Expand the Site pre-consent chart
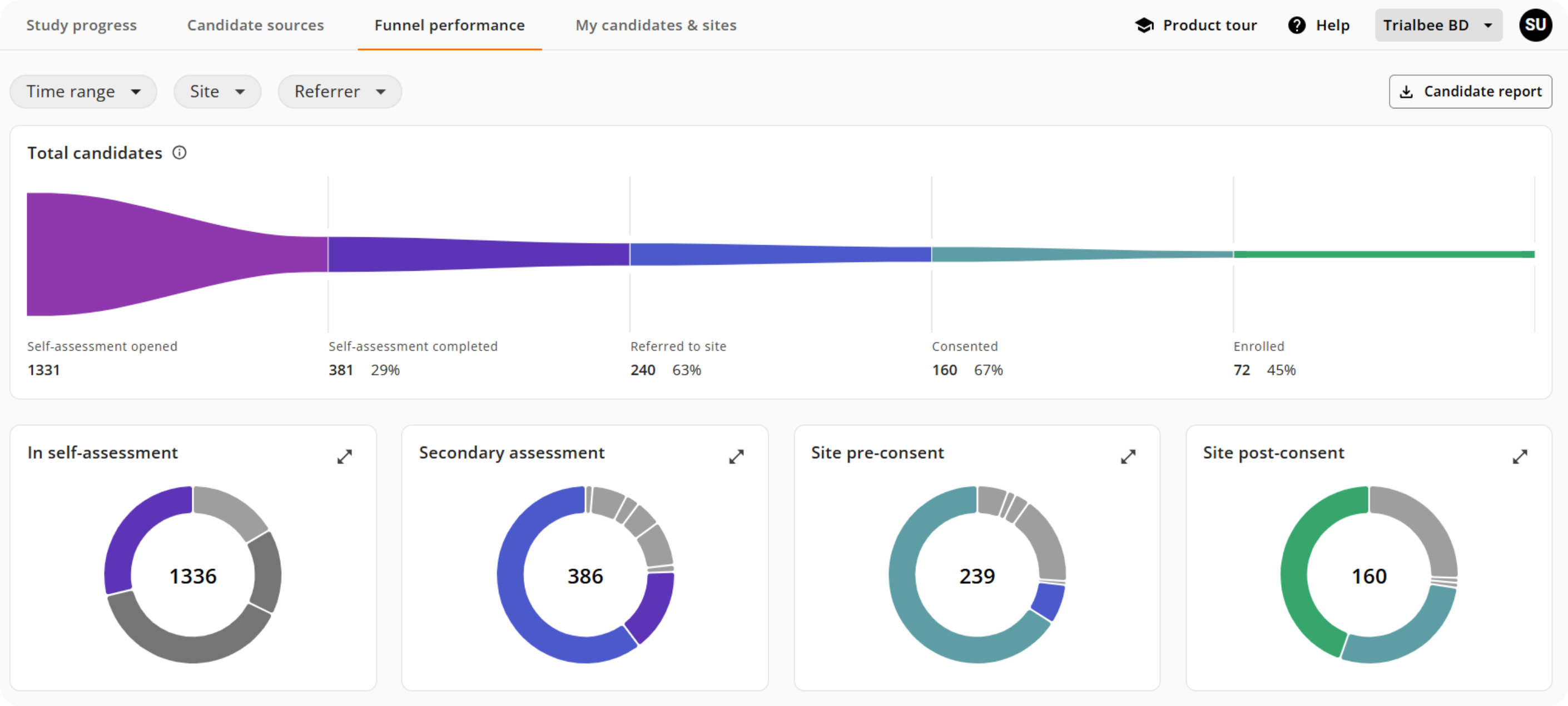The image size is (1568, 706). click(1128, 456)
